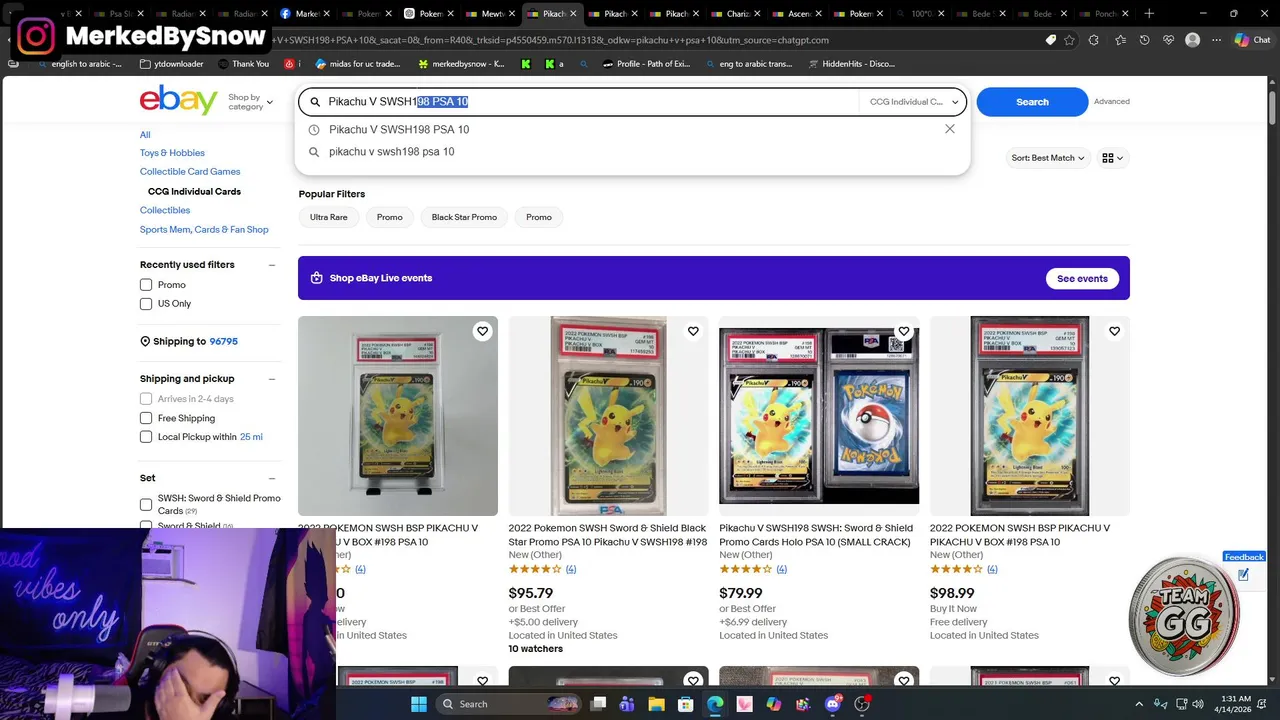Choose recent search 'Pikachu V SWSH198 PSA 10'

point(399,130)
